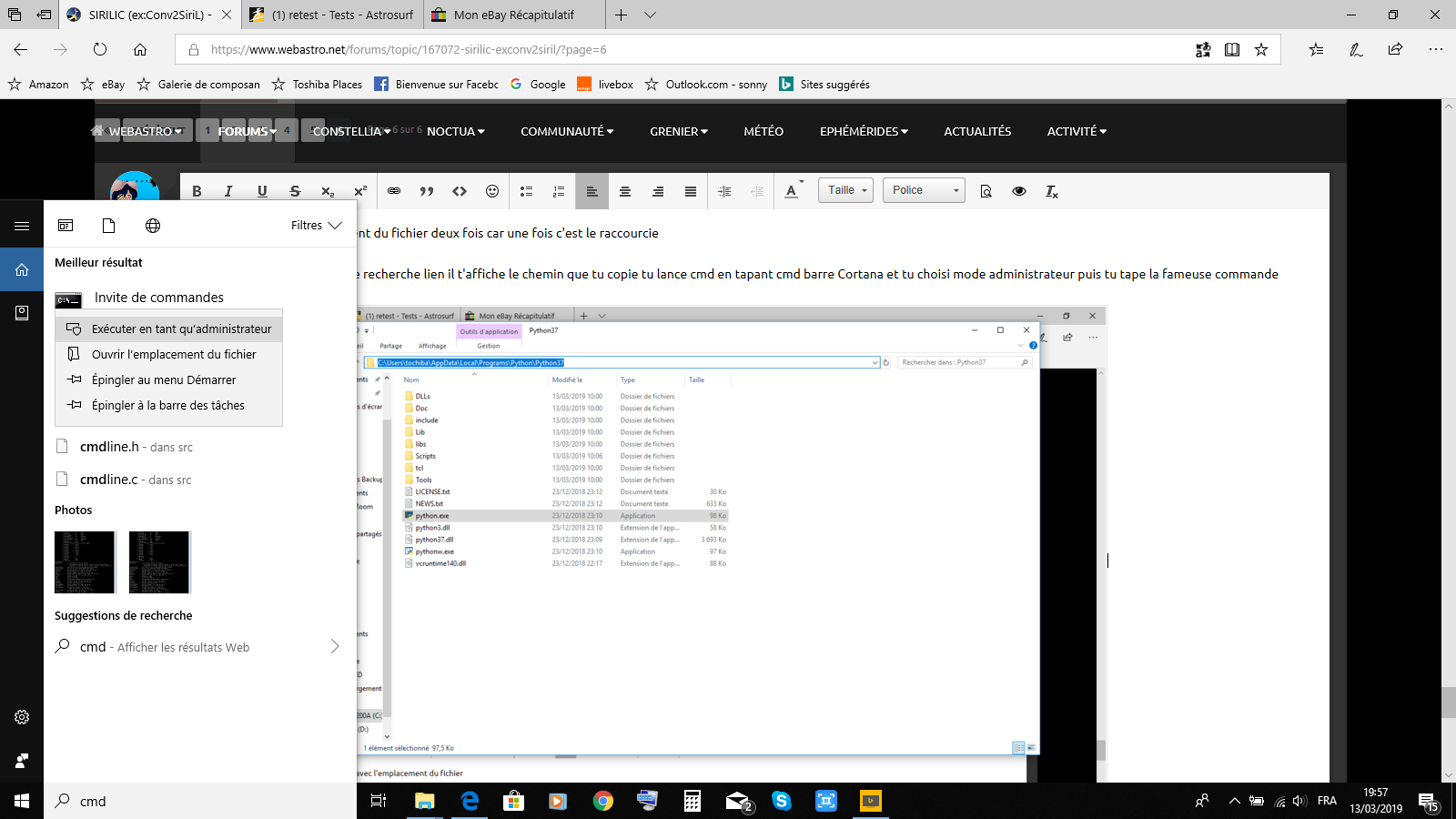Viewport: 1456px width, 819px height.
Task: Filter search results by documents icon
Action: [x=109, y=226]
